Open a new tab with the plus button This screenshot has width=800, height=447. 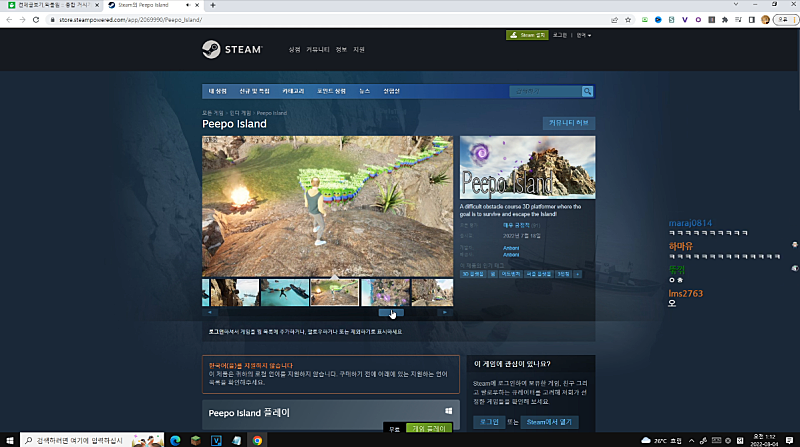[x=213, y=5]
